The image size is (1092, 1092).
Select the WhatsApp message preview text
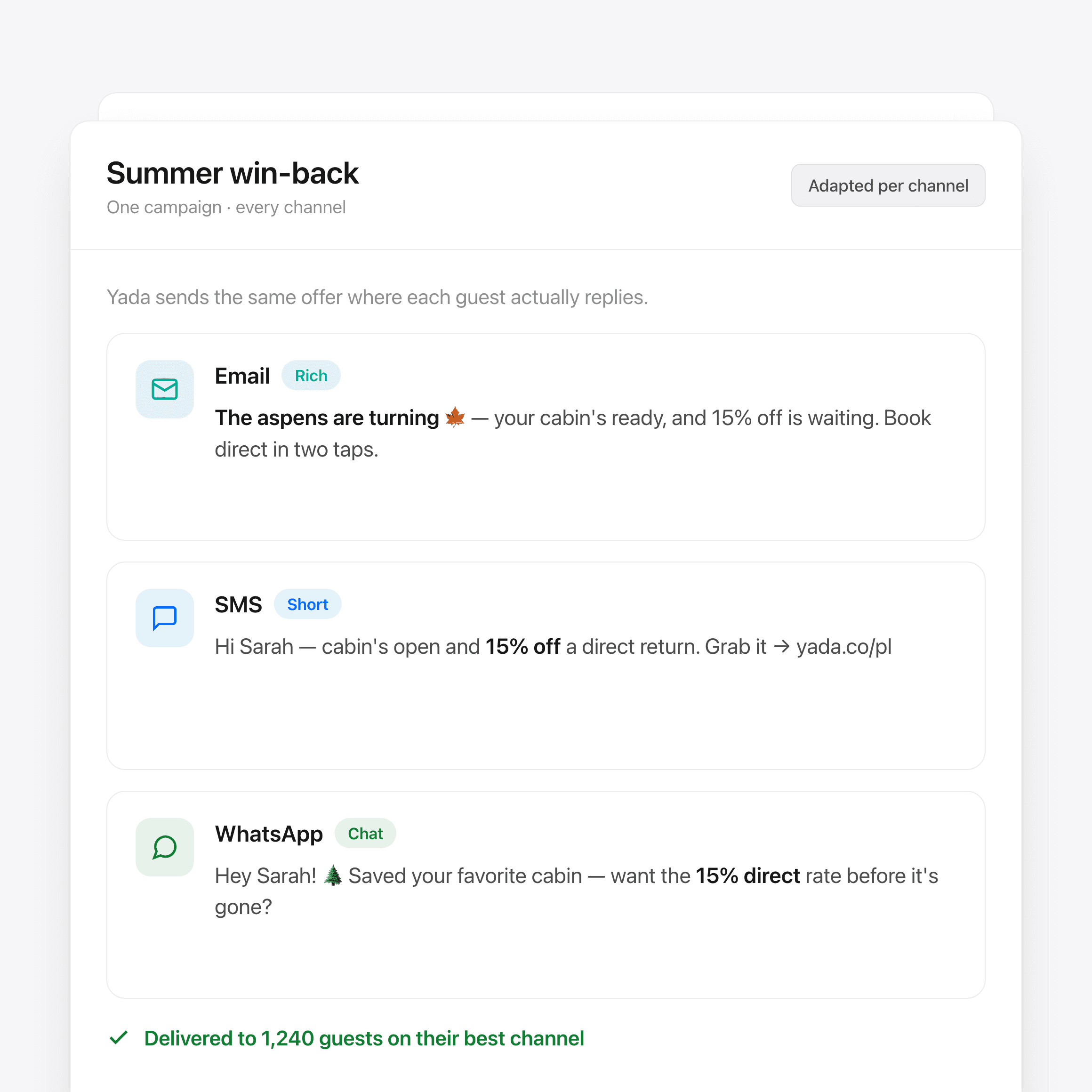click(x=576, y=891)
